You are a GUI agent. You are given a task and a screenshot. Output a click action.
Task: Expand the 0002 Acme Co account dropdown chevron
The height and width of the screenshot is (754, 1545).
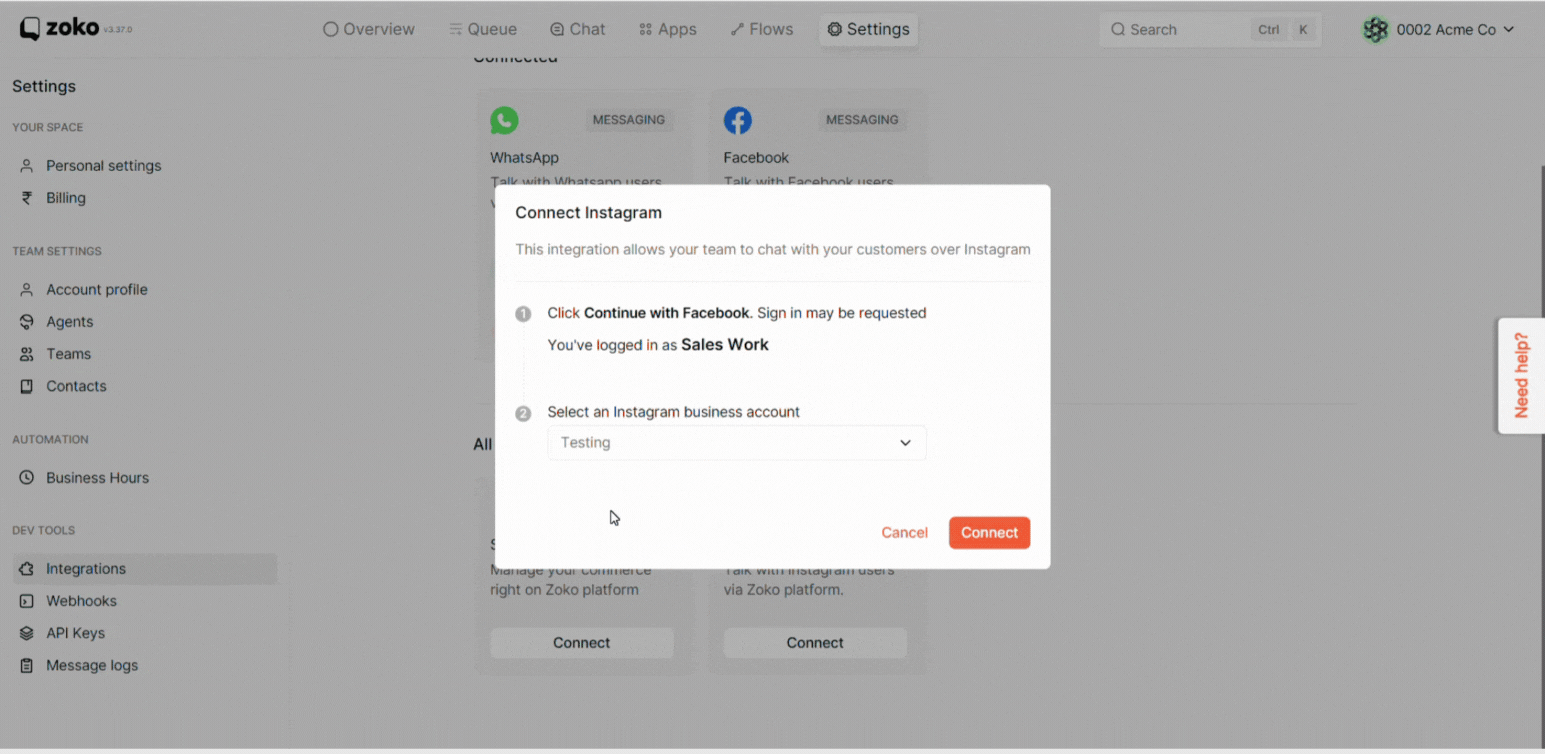(1508, 30)
